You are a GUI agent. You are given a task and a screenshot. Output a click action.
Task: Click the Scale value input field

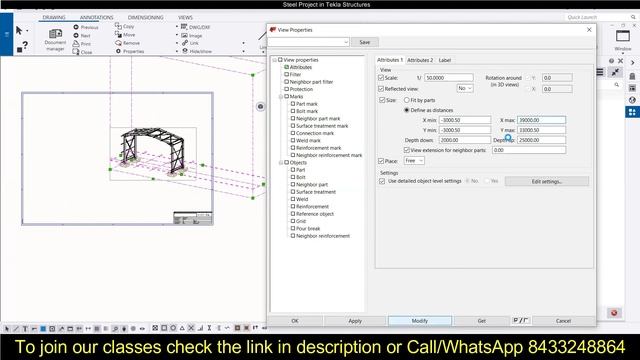pos(449,78)
